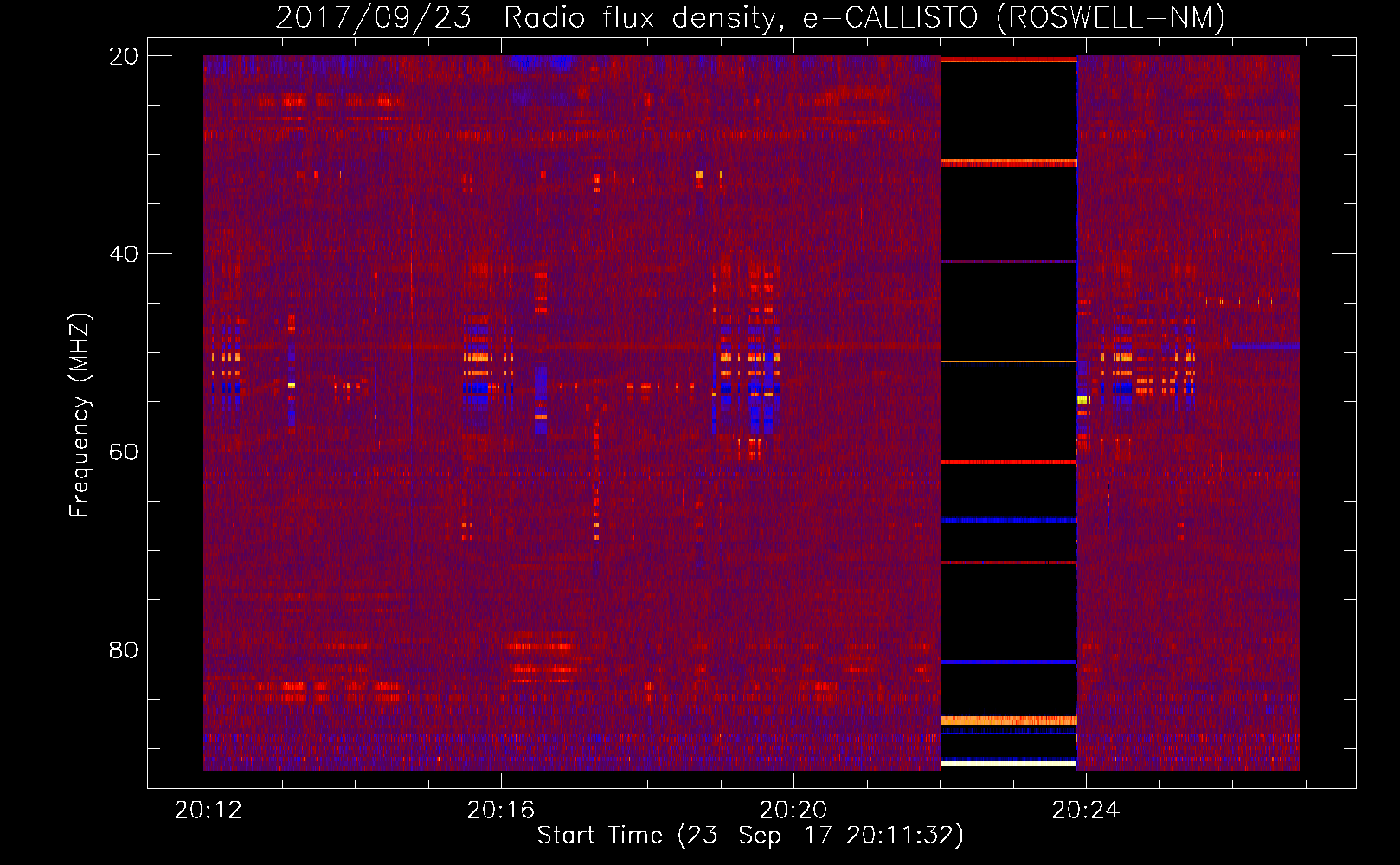
Task: Select the 'e-CALLISTO (ROSWELL-NM)' title text
Action: coord(1014,17)
